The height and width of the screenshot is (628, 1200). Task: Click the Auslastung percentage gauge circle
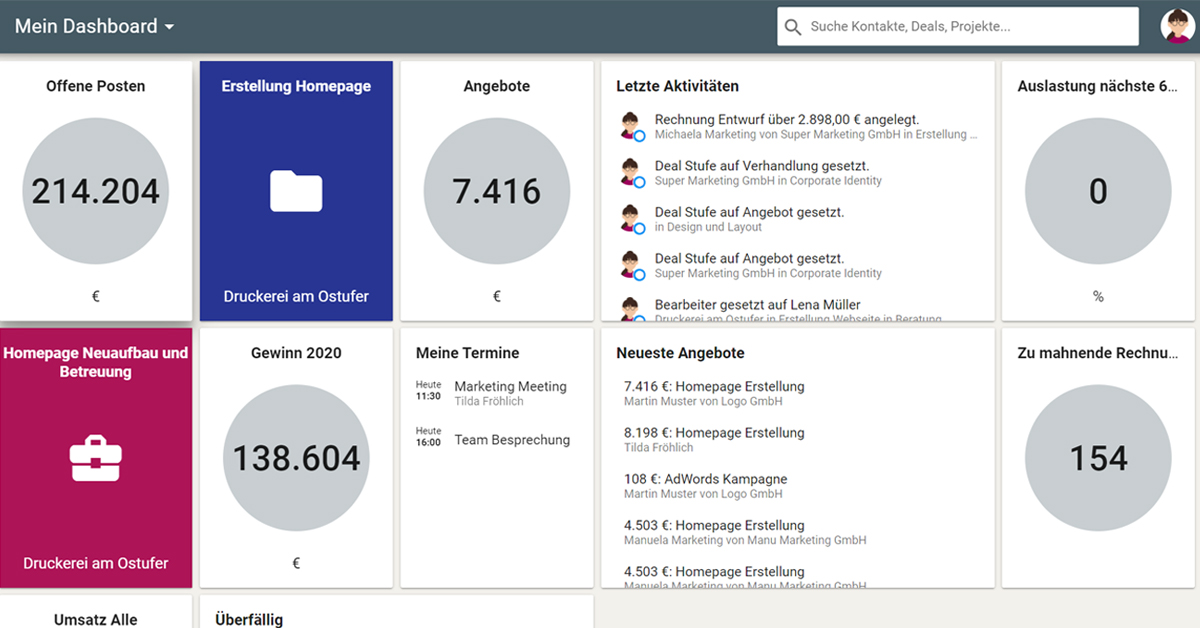pyautogui.click(x=1097, y=191)
